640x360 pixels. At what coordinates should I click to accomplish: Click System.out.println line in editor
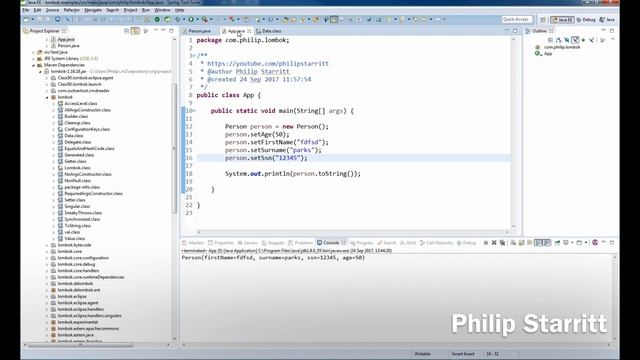pyautogui.click(x=293, y=174)
